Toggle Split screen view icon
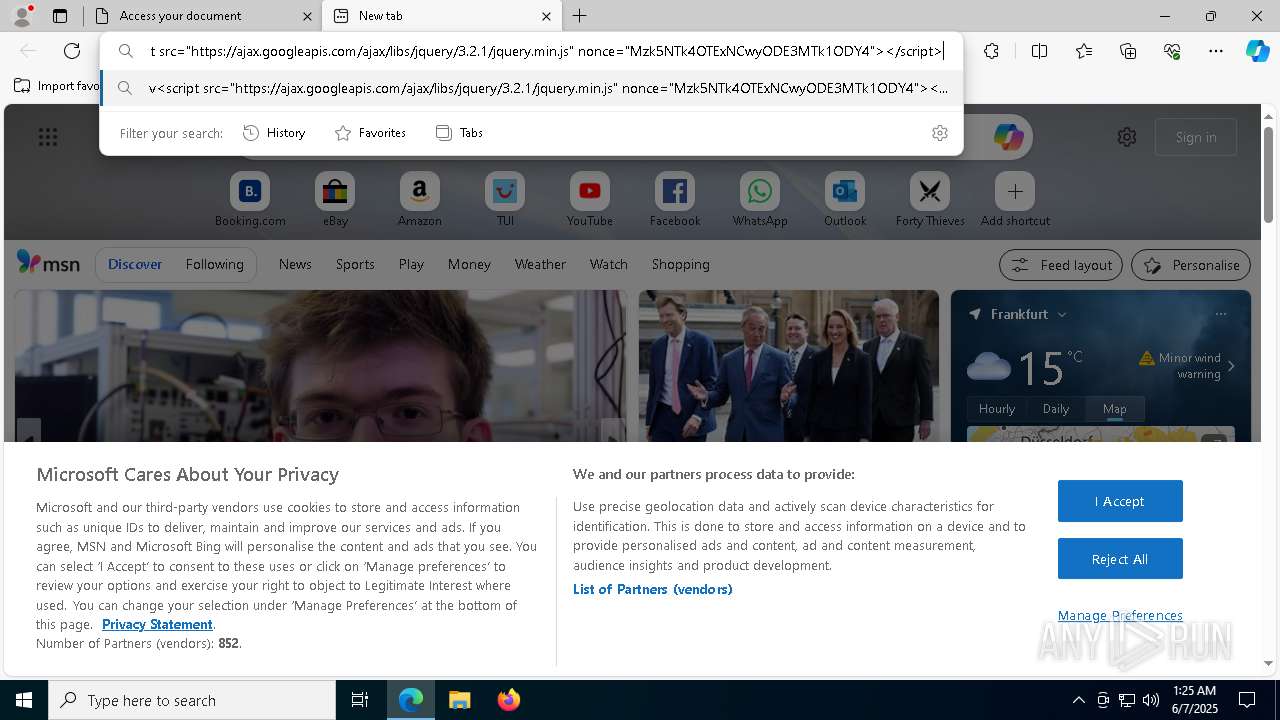 click(1039, 51)
